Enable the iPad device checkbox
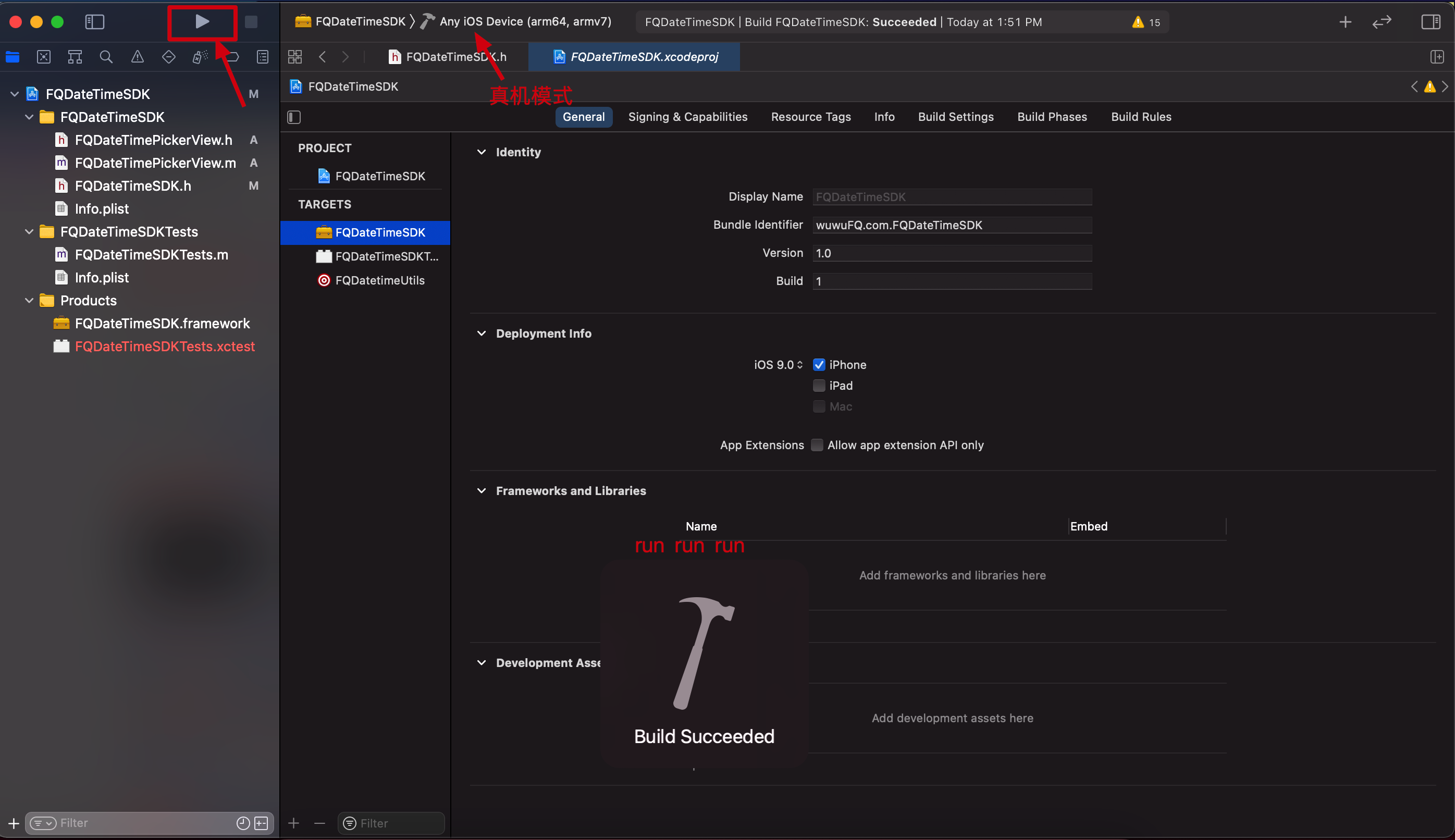 tap(819, 386)
